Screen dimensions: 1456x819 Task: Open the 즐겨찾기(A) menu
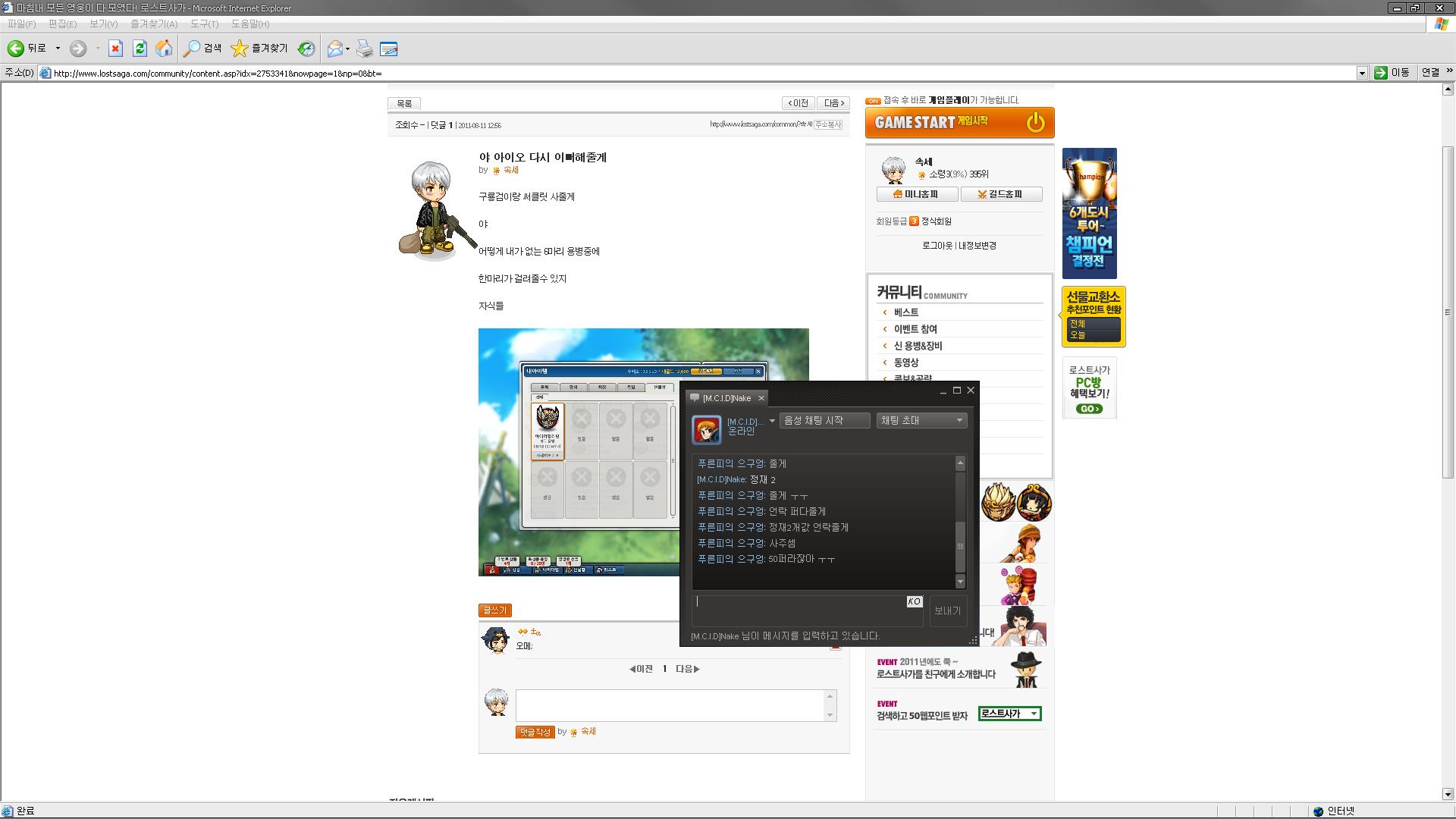click(154, 24)
